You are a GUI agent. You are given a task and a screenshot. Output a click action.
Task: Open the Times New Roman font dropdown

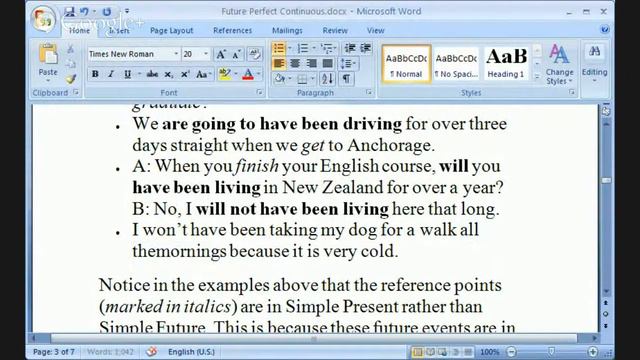(x=176, y=54)
